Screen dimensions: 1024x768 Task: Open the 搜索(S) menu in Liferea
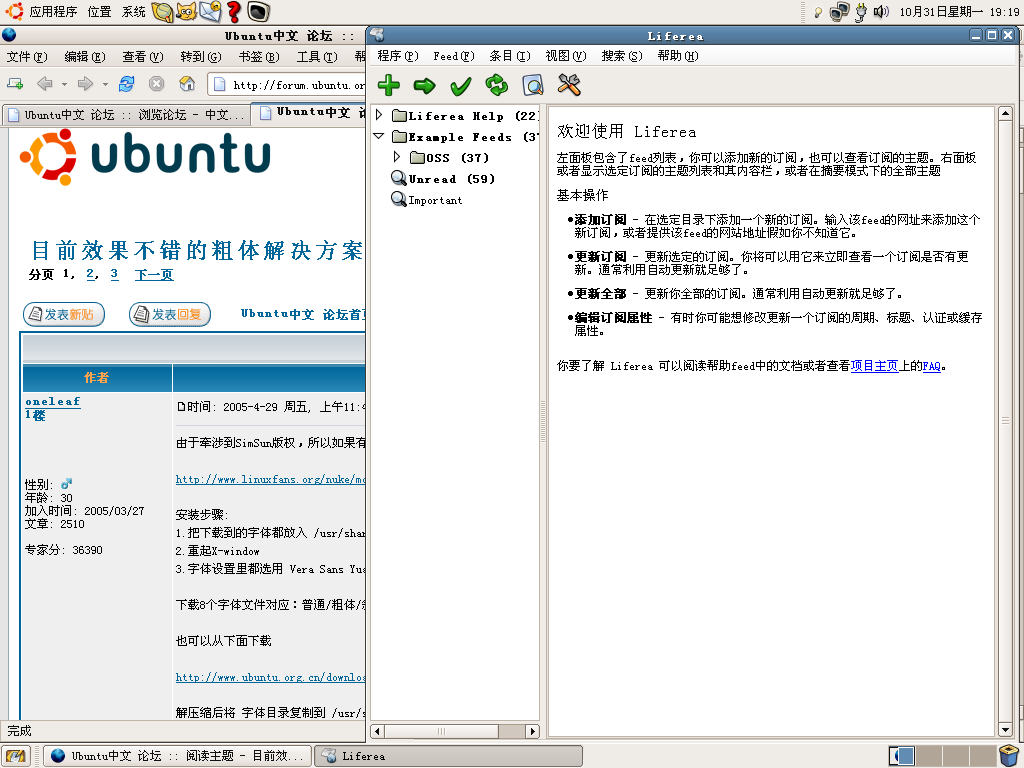[622, 56]
